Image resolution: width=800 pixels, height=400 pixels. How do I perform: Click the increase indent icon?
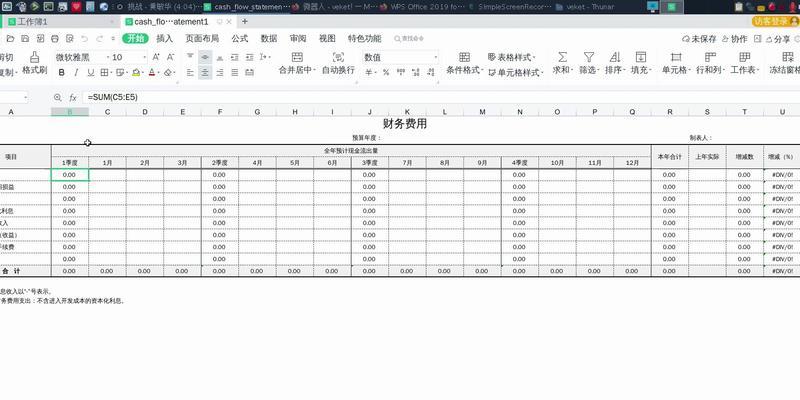pos(249,57)
